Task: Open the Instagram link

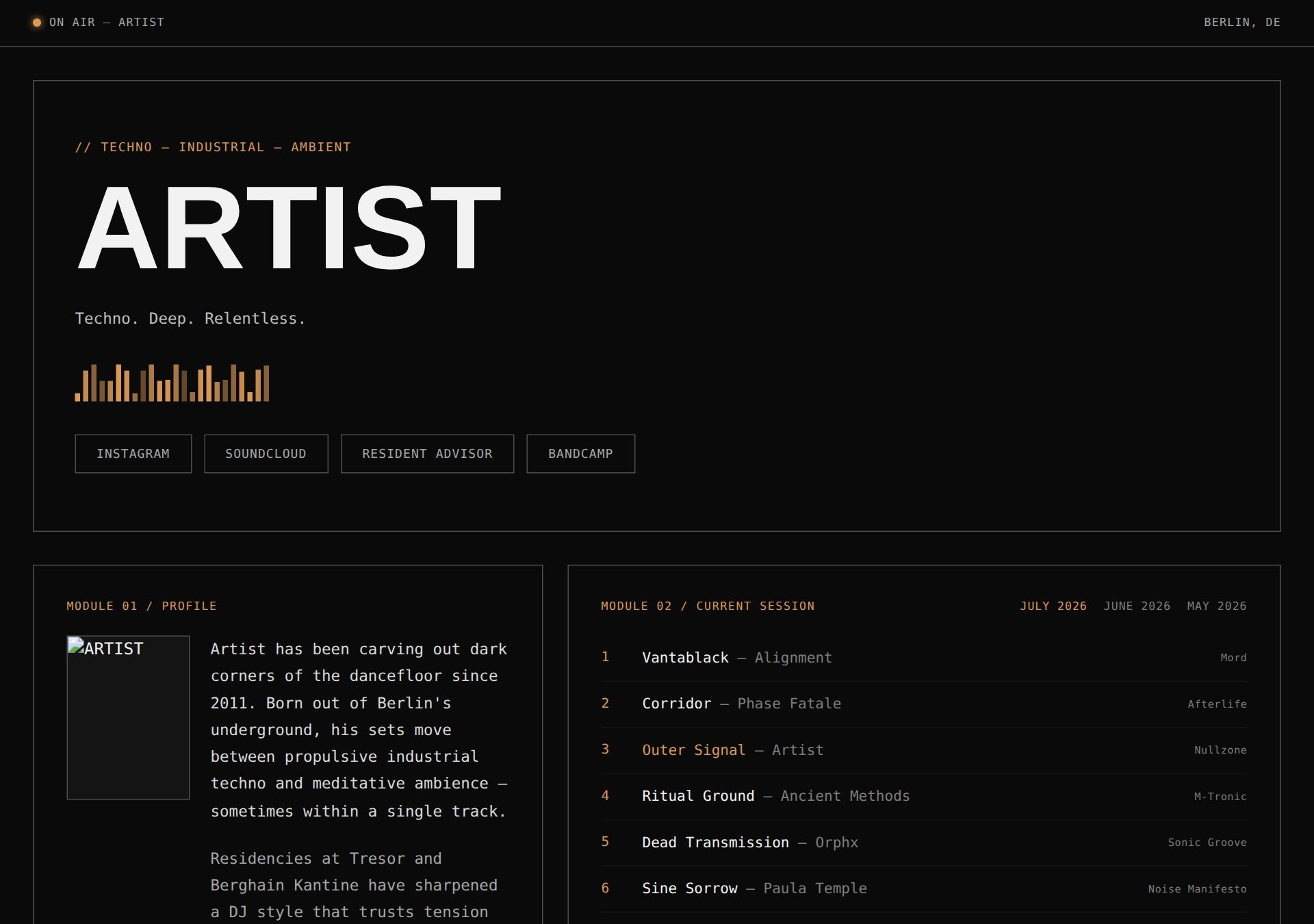Action: tap(133, 454)
